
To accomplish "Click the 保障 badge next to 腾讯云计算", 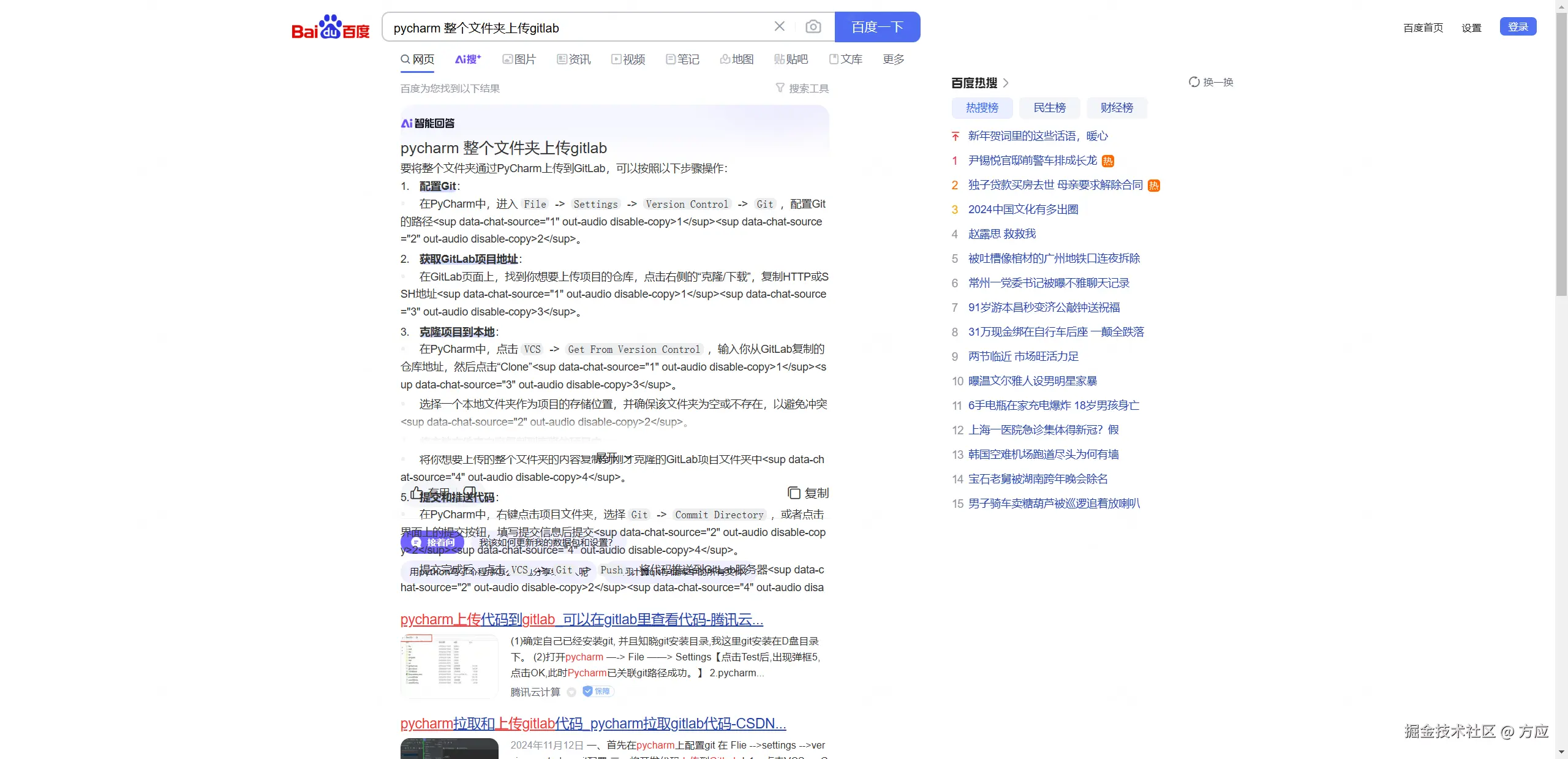I will [x=597, y=691].
